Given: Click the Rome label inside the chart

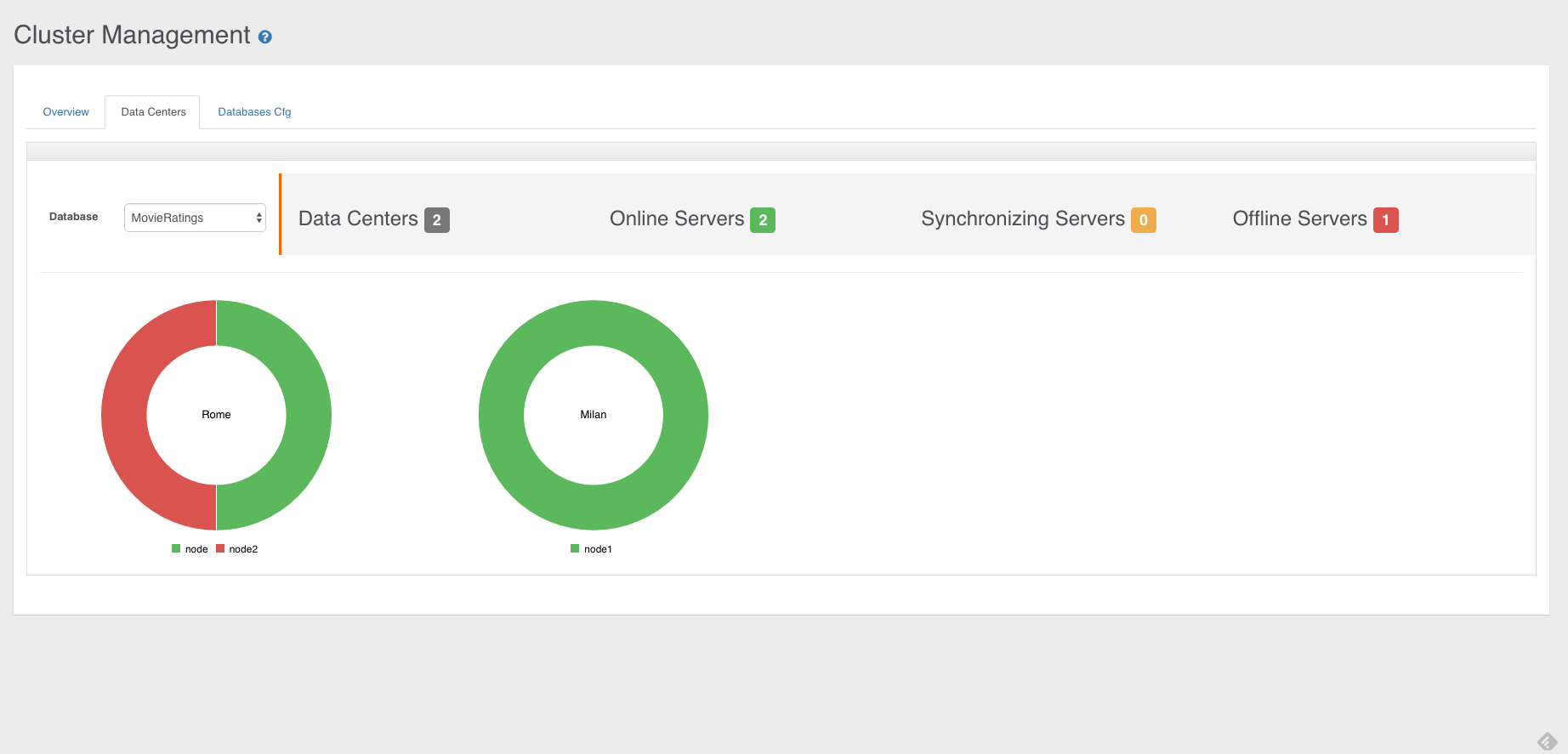Looking at the screenshot, I should pos(216,415).
